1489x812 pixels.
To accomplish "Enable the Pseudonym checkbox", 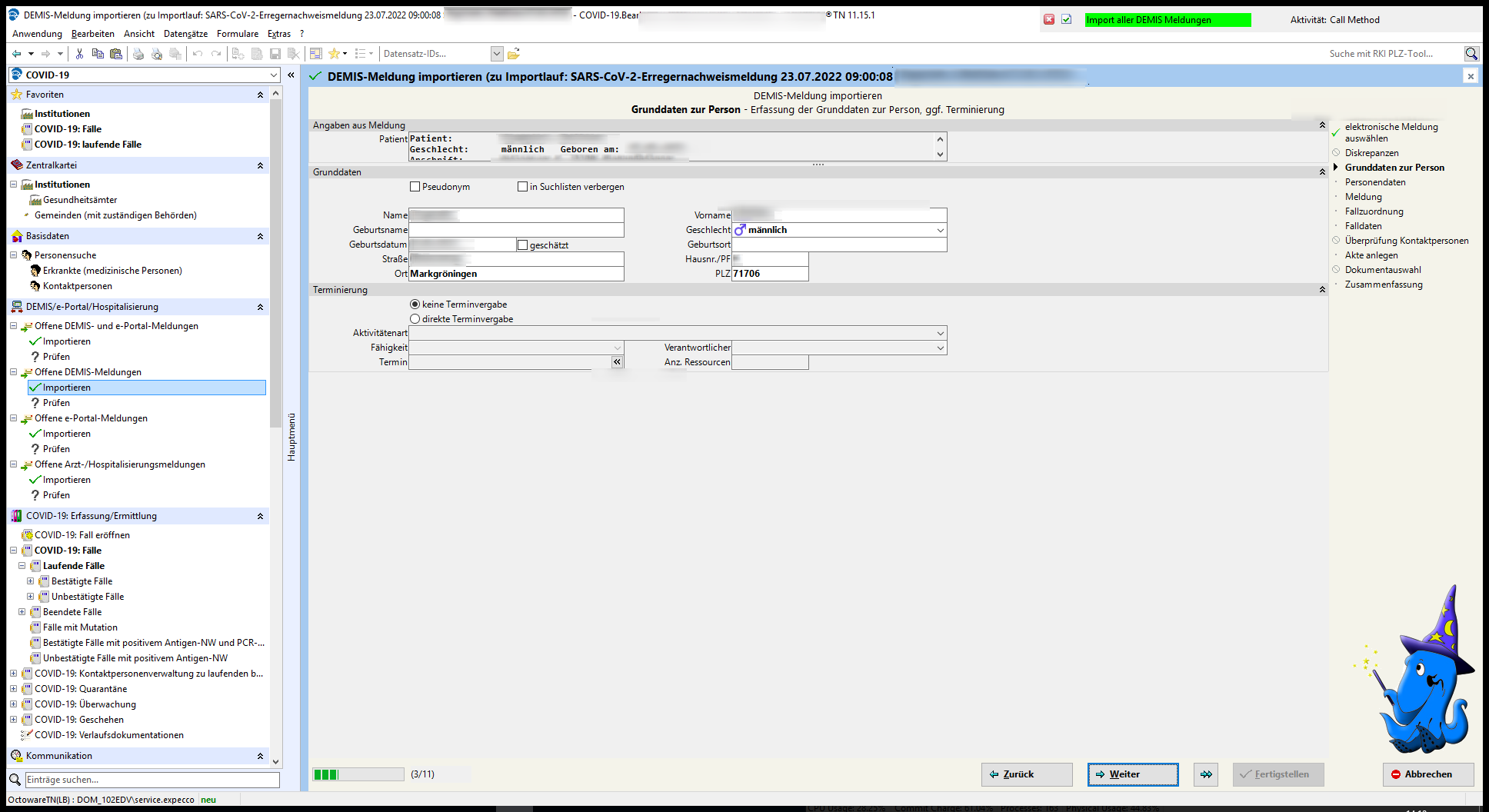I will (x=415, y=187).
